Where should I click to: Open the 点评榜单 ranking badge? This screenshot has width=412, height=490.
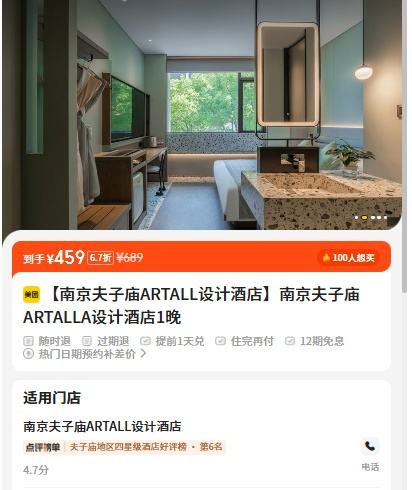(x=43, y=447)
